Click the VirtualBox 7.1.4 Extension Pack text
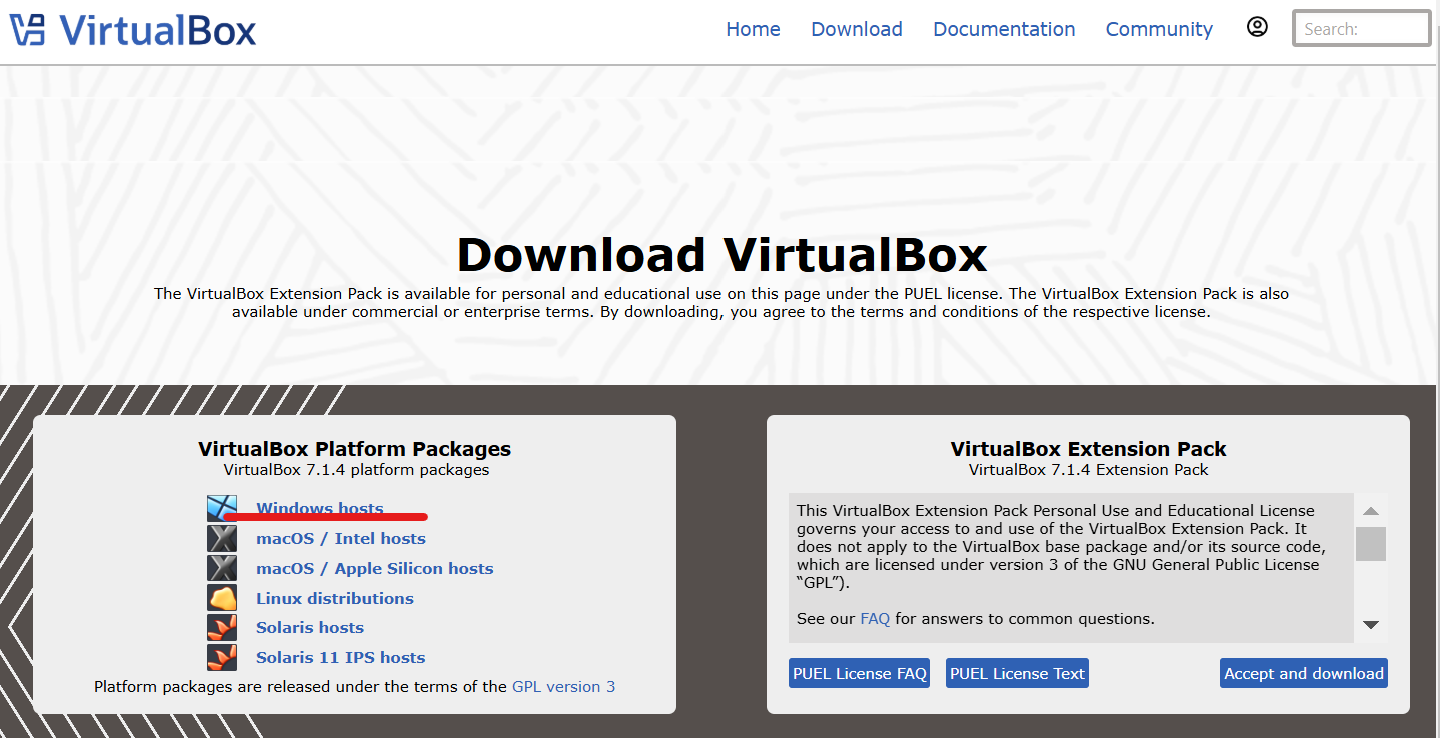Screen dimensions: 1440x738 [x=1089, y=470]
